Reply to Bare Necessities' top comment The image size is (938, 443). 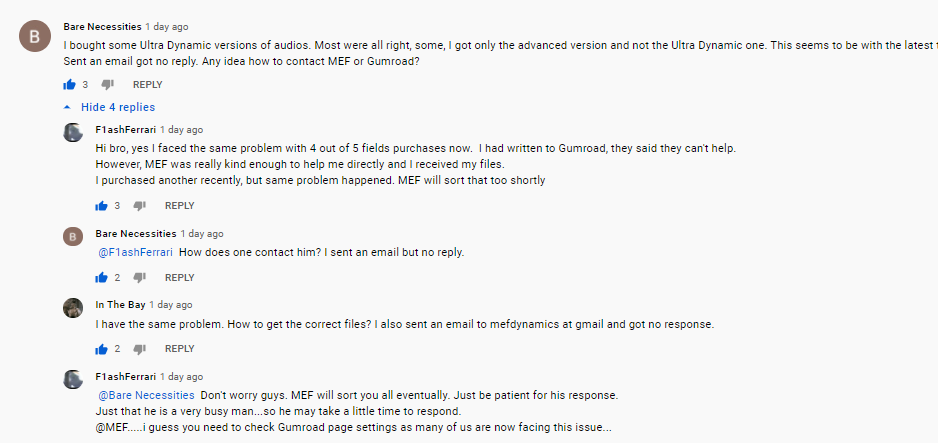click(147, 85)
